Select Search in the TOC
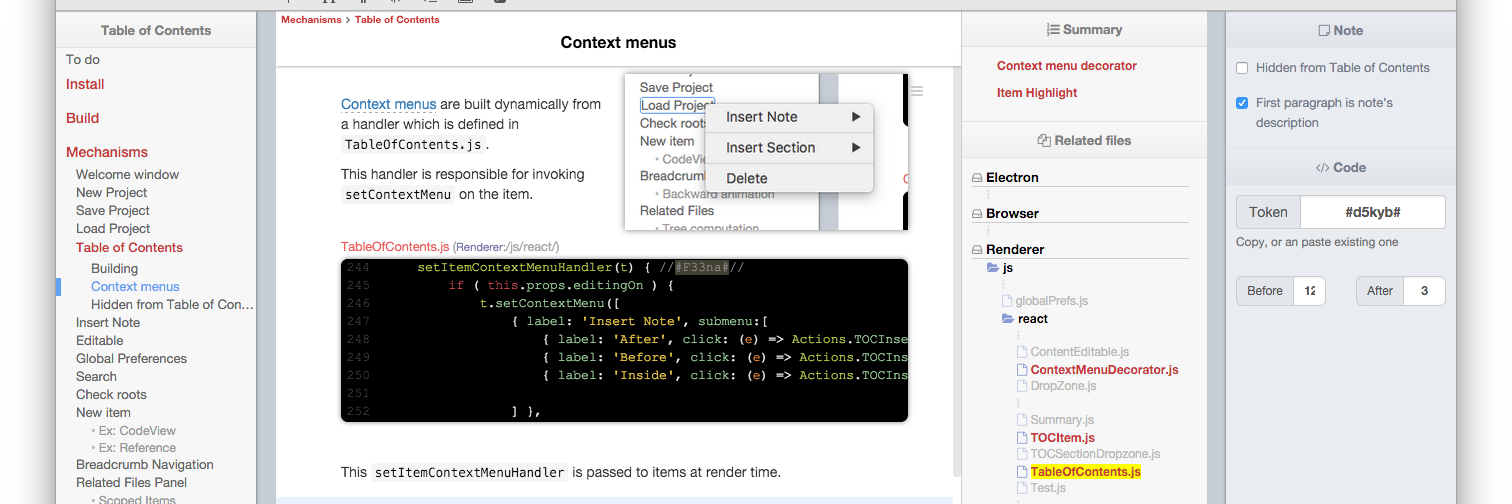 pyautogui.click(x=96, y=377)
